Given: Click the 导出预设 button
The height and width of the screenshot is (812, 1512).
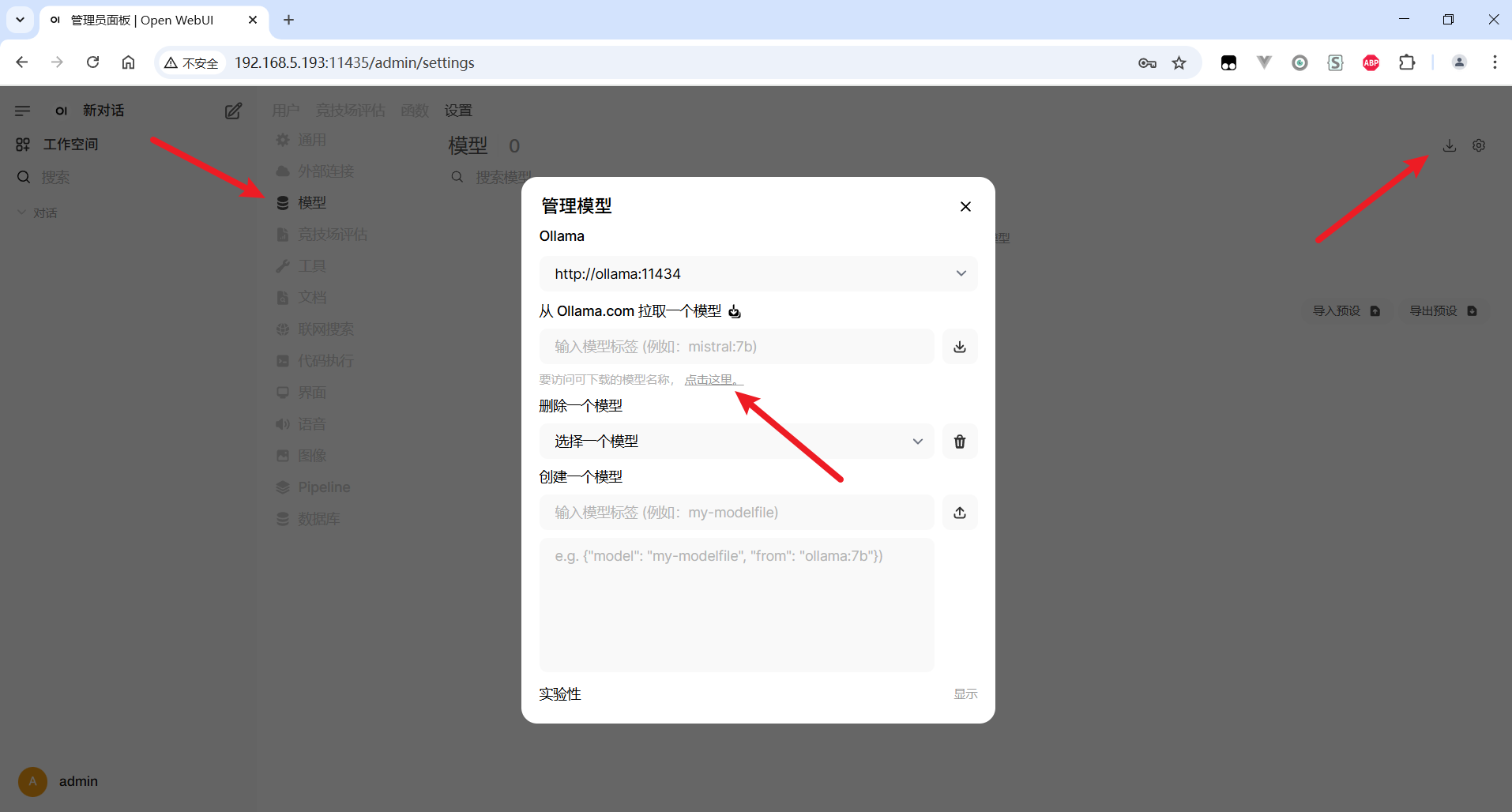Looking at the screenshot, I should coord(1444,311).
